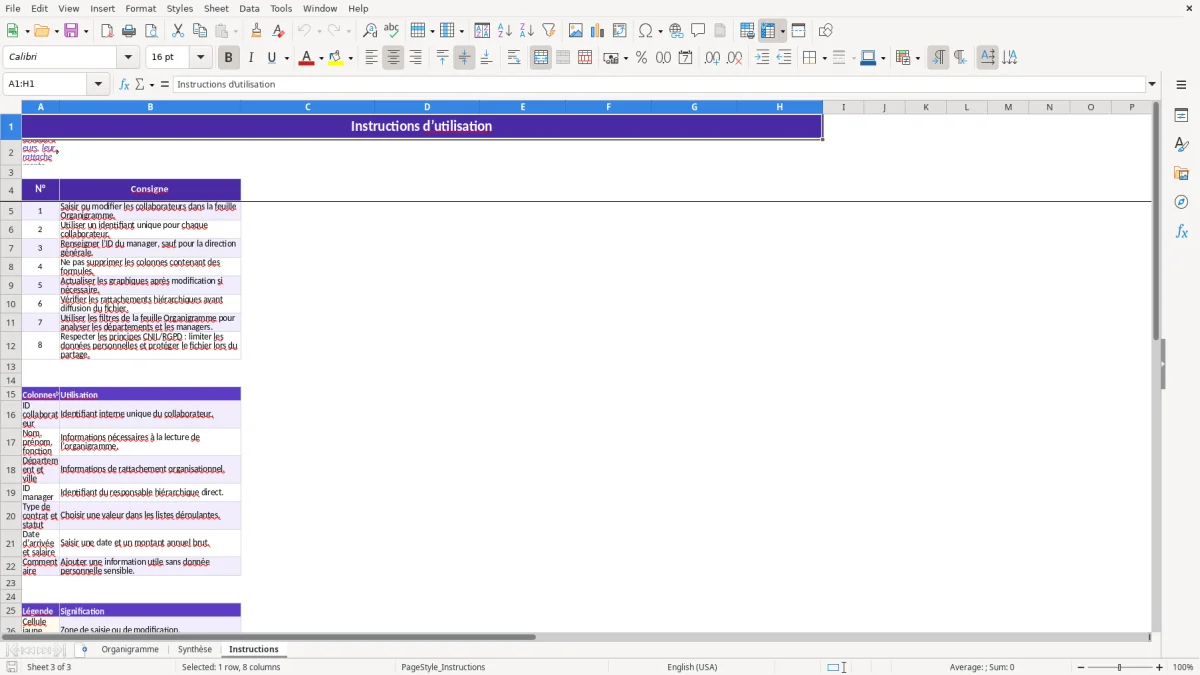Viewport: 1200px width, 675px height.
Task: Click the Format as Date icon
Action: coord(685,58)
